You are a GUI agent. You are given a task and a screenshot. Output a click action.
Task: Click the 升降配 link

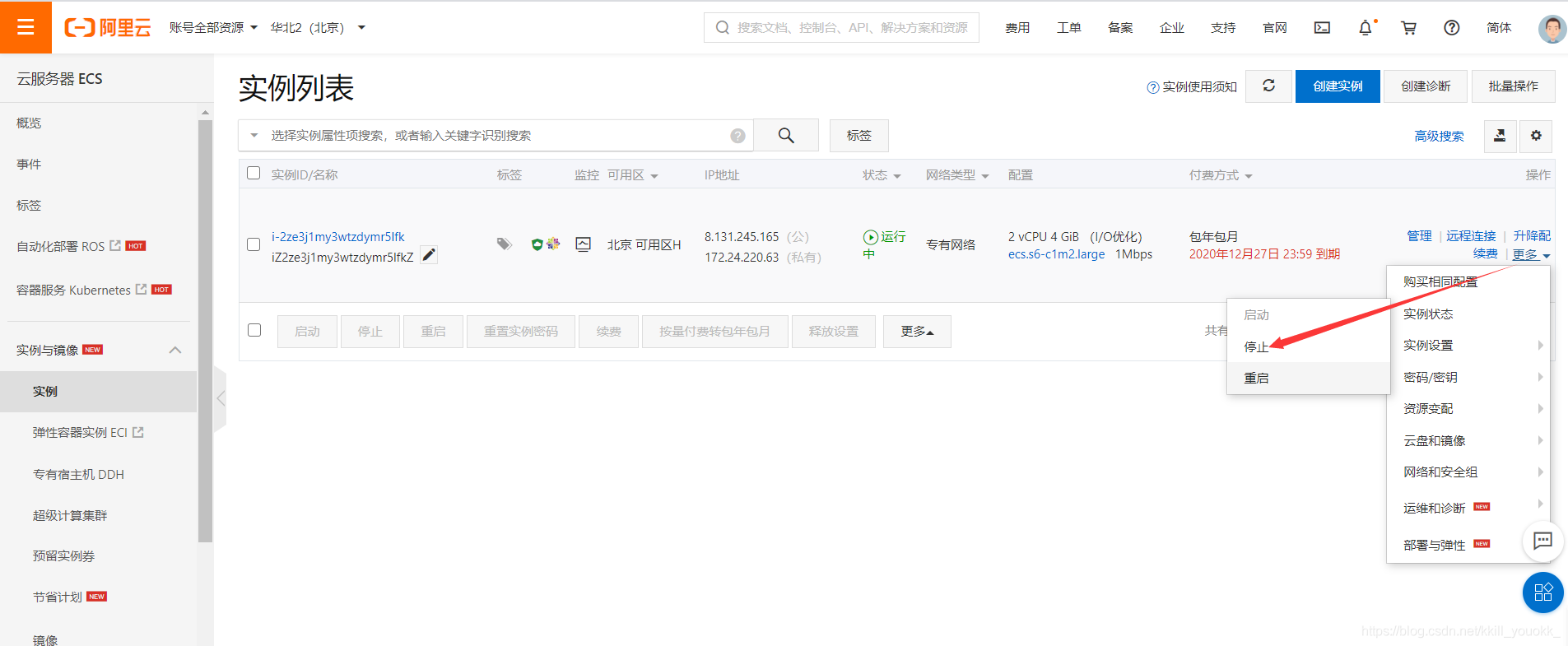point(1532,236)
